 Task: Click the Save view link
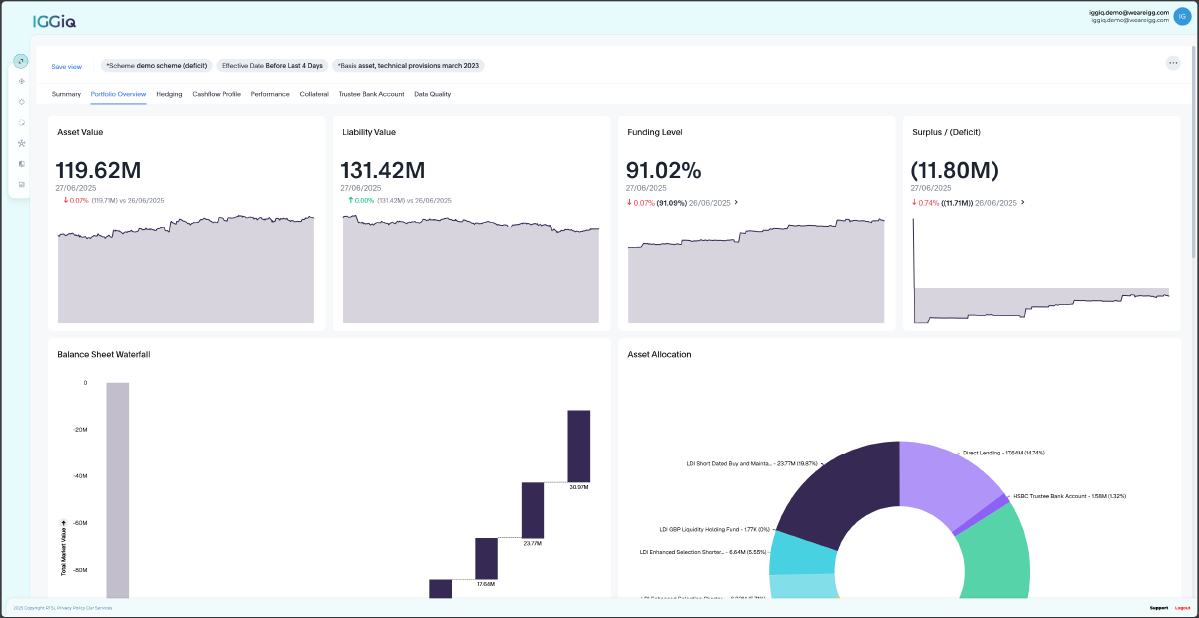coord(67,67)
